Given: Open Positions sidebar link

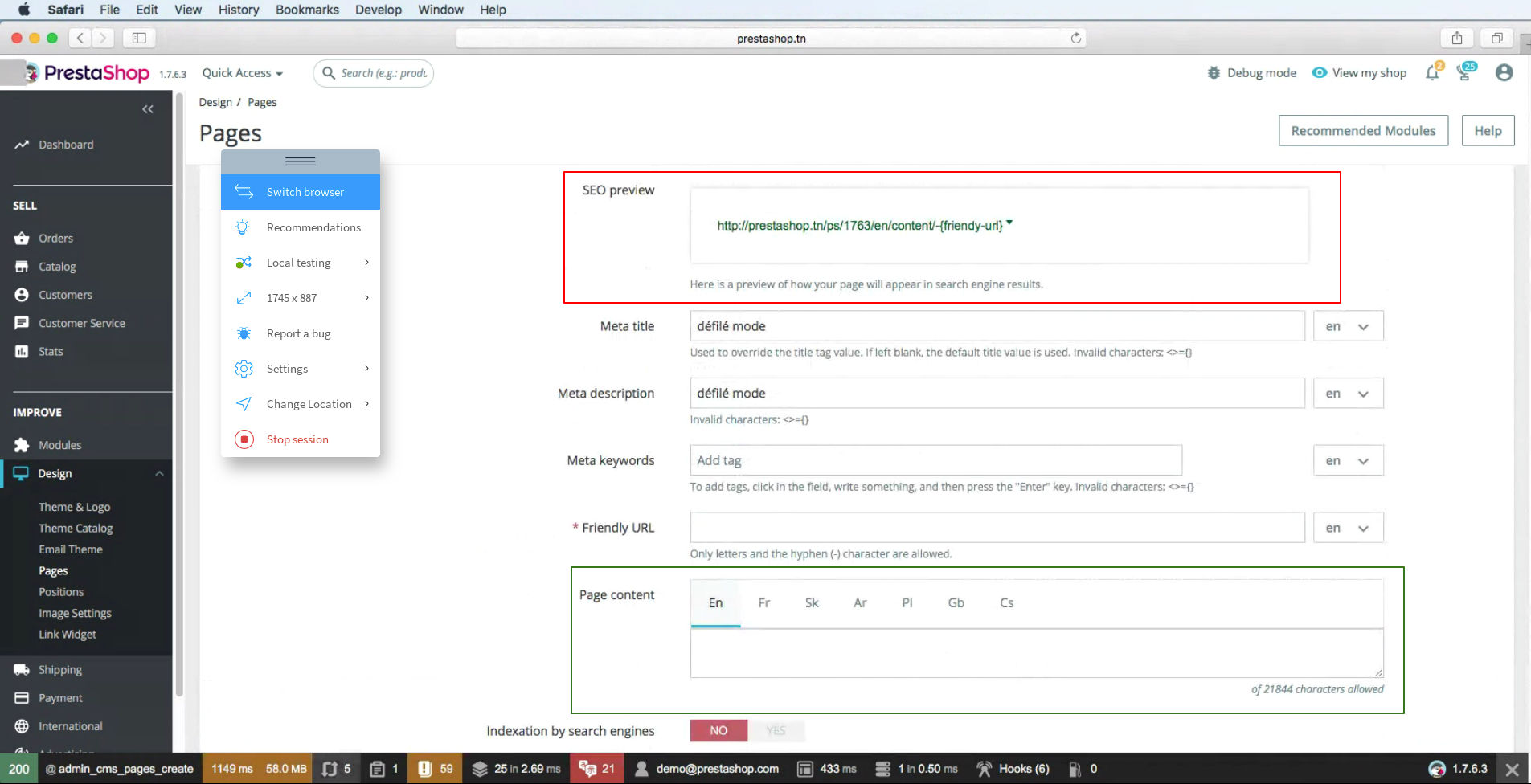Looking at the screenshot, I should tap(61, 592).
